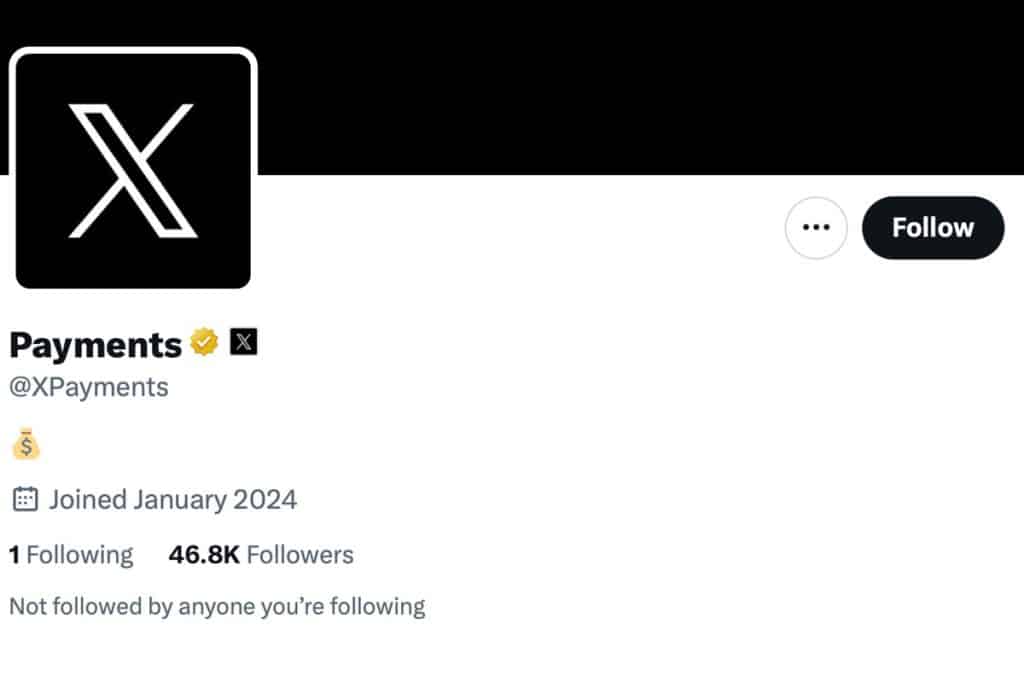This screenshot has width=1024, height=683.
Task: Open the 1 Following list
Action: (x=71, y=554)
